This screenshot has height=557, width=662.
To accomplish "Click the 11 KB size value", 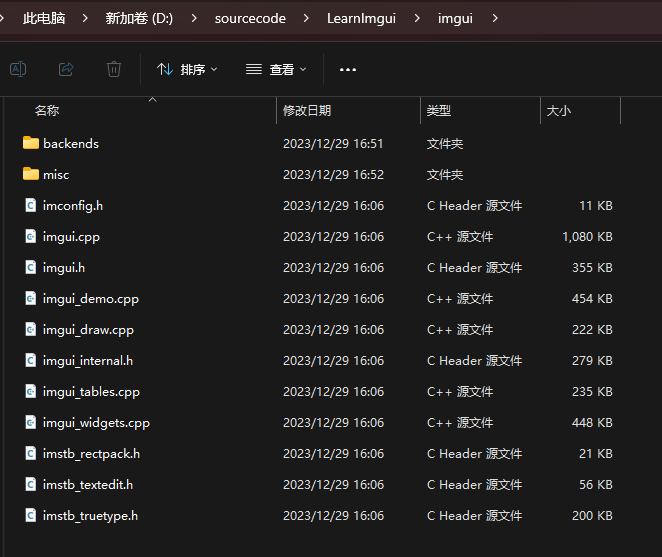I will [x=596, y=206].
